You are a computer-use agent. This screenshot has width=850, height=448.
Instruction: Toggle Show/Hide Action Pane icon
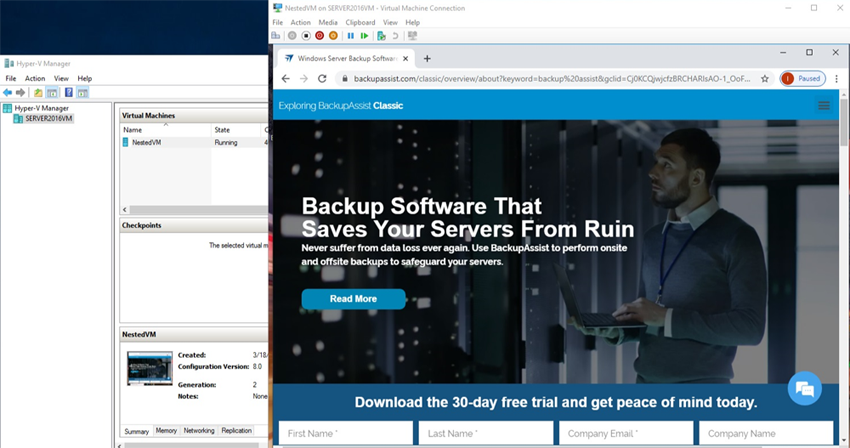point(82,93)
